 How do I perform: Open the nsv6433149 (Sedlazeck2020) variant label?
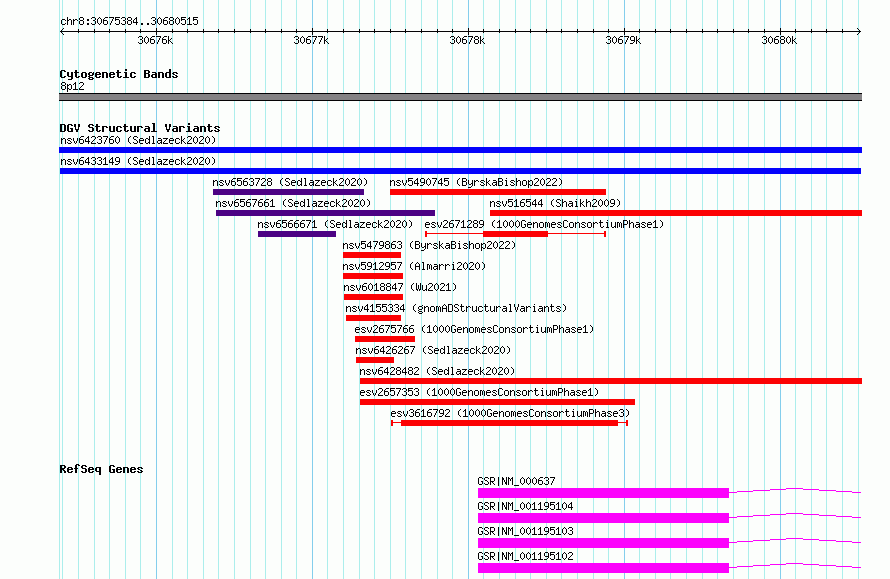[138, 161]
